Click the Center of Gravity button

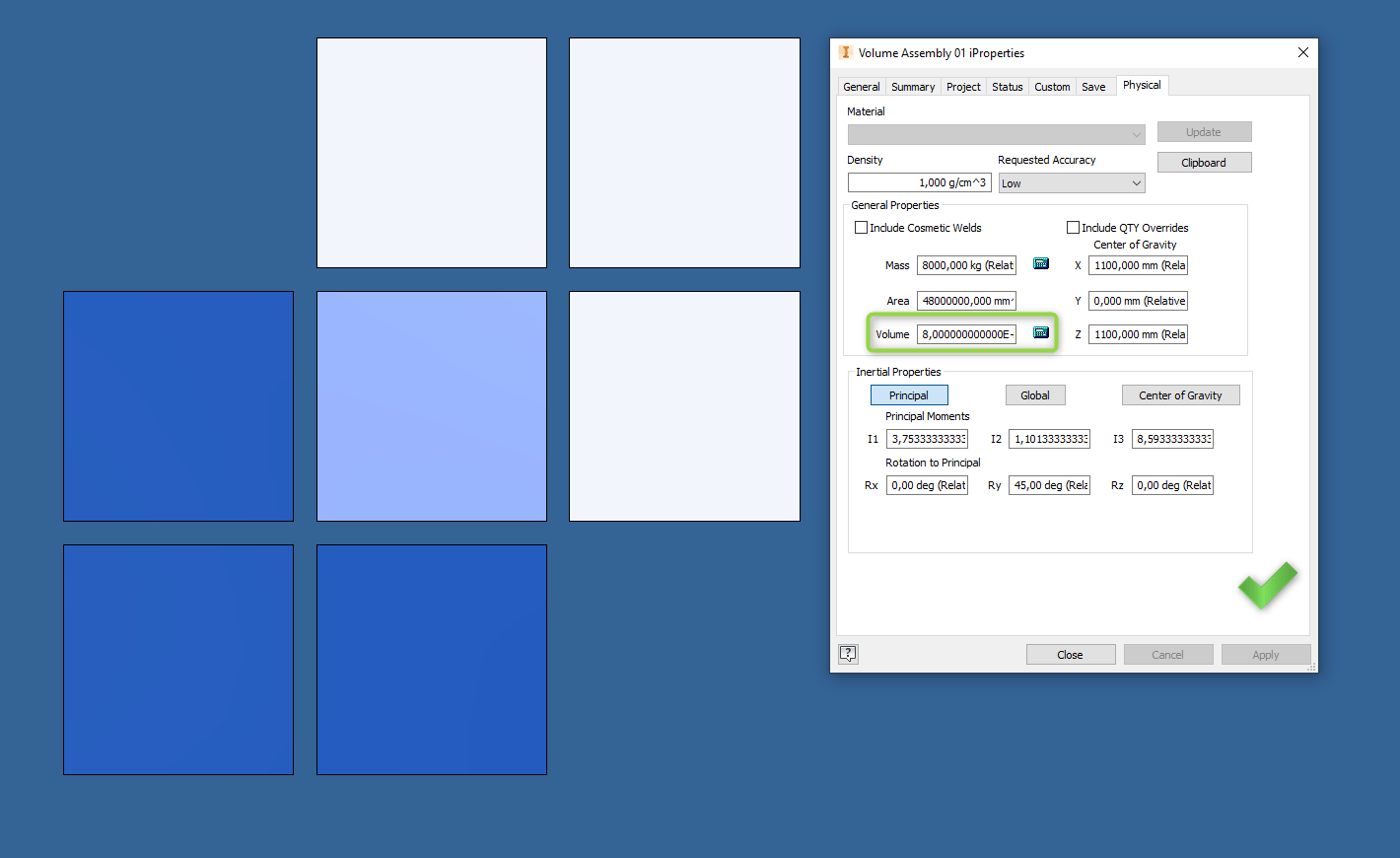(x=1180, y=395)
